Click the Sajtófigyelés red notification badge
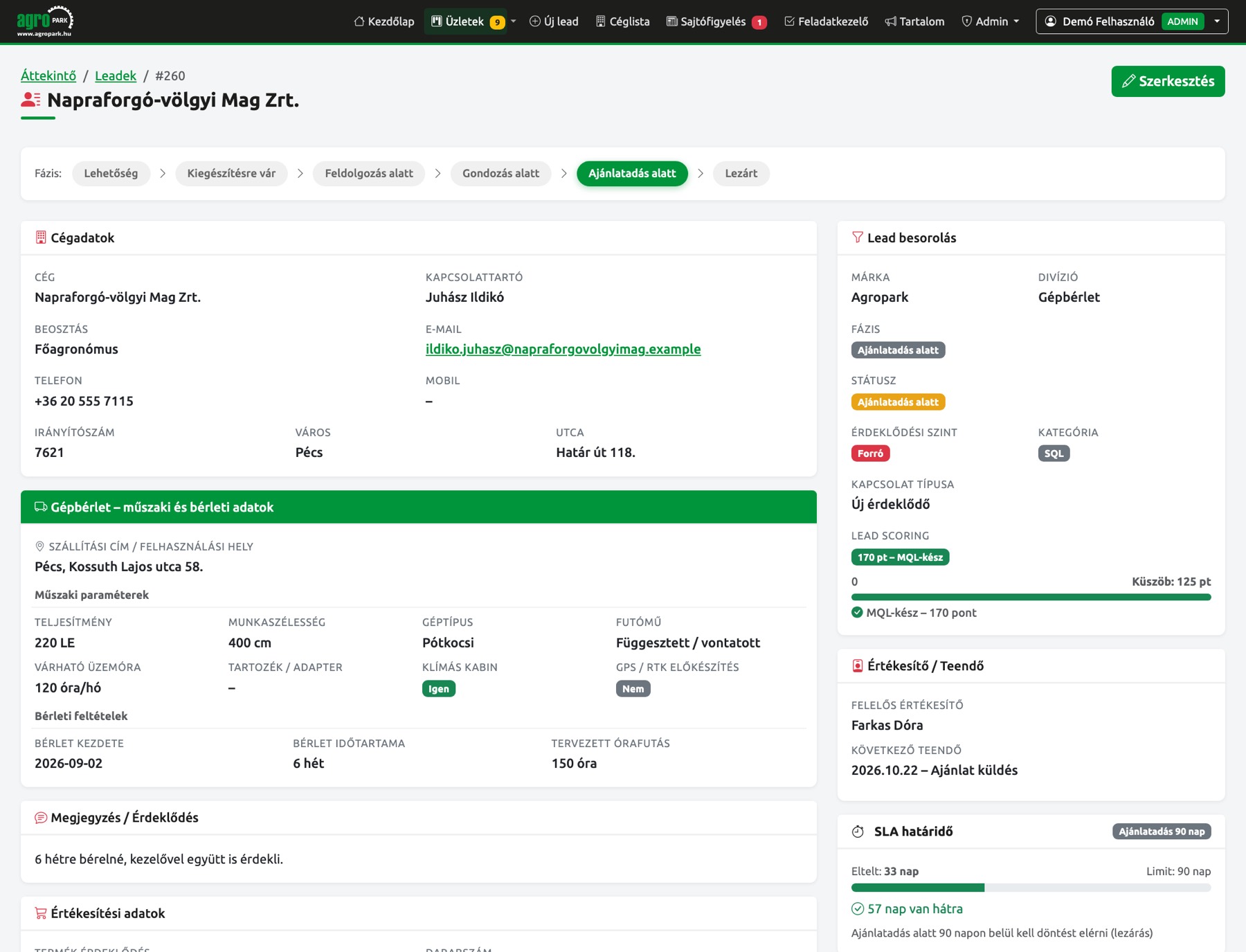The height and width of the screenshot is (952, 1246). pos(759,22)
